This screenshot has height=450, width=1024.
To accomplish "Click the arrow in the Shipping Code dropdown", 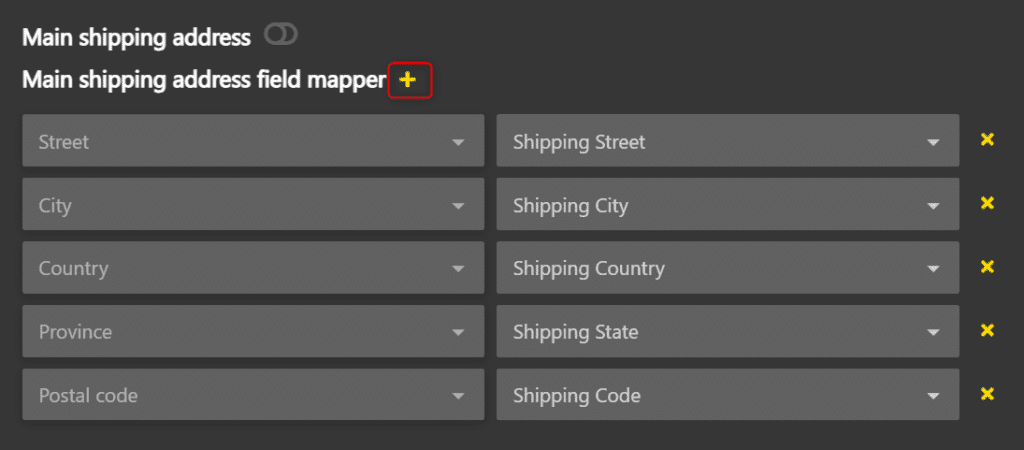I will tap(933, 396).
